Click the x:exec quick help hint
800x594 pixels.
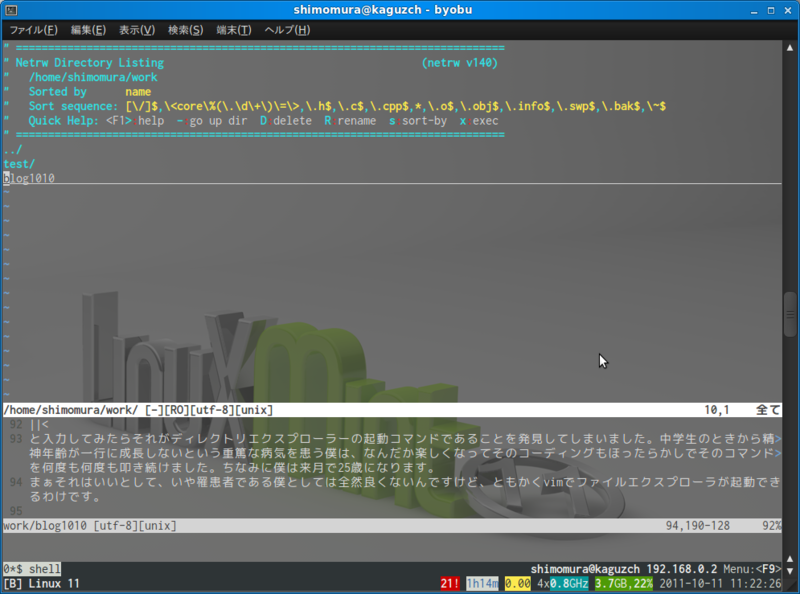479,121
